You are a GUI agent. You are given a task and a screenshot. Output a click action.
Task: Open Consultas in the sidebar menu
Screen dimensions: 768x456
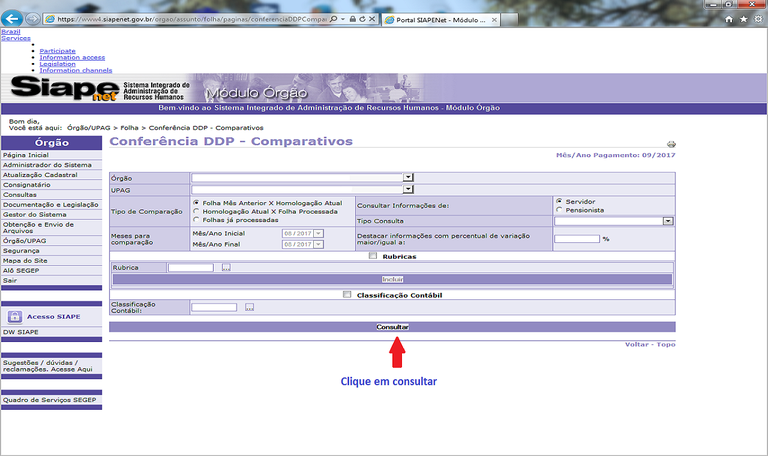pyautogui.click(x=19, y=194)
